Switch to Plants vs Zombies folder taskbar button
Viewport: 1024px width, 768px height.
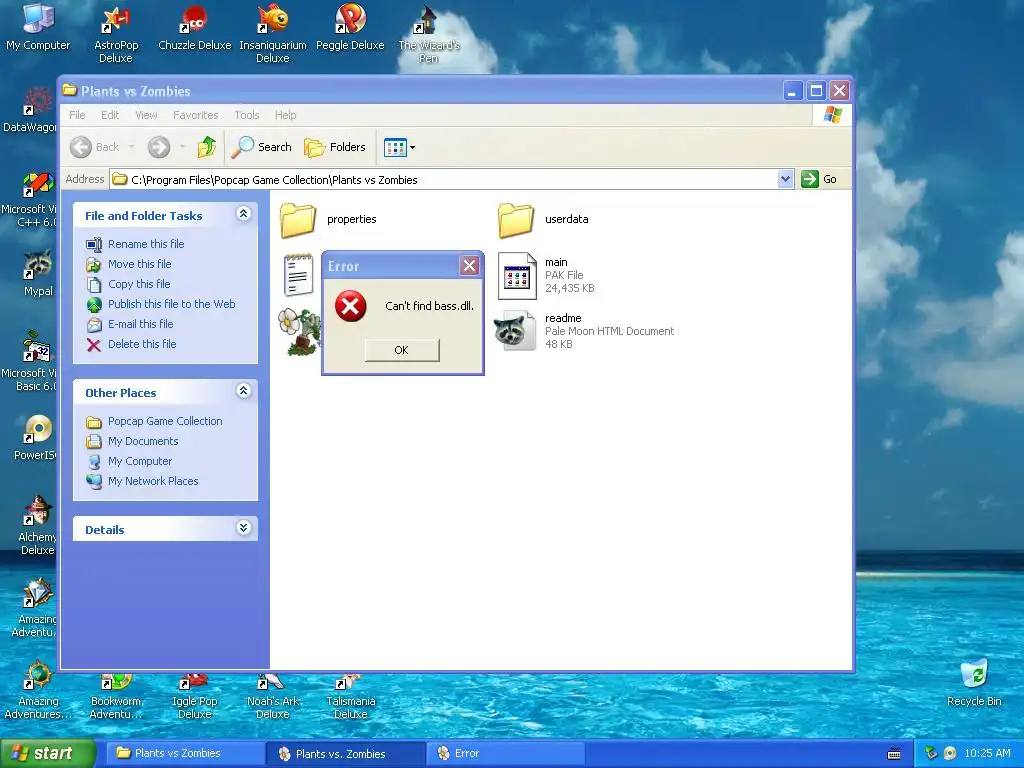[184, 754]
